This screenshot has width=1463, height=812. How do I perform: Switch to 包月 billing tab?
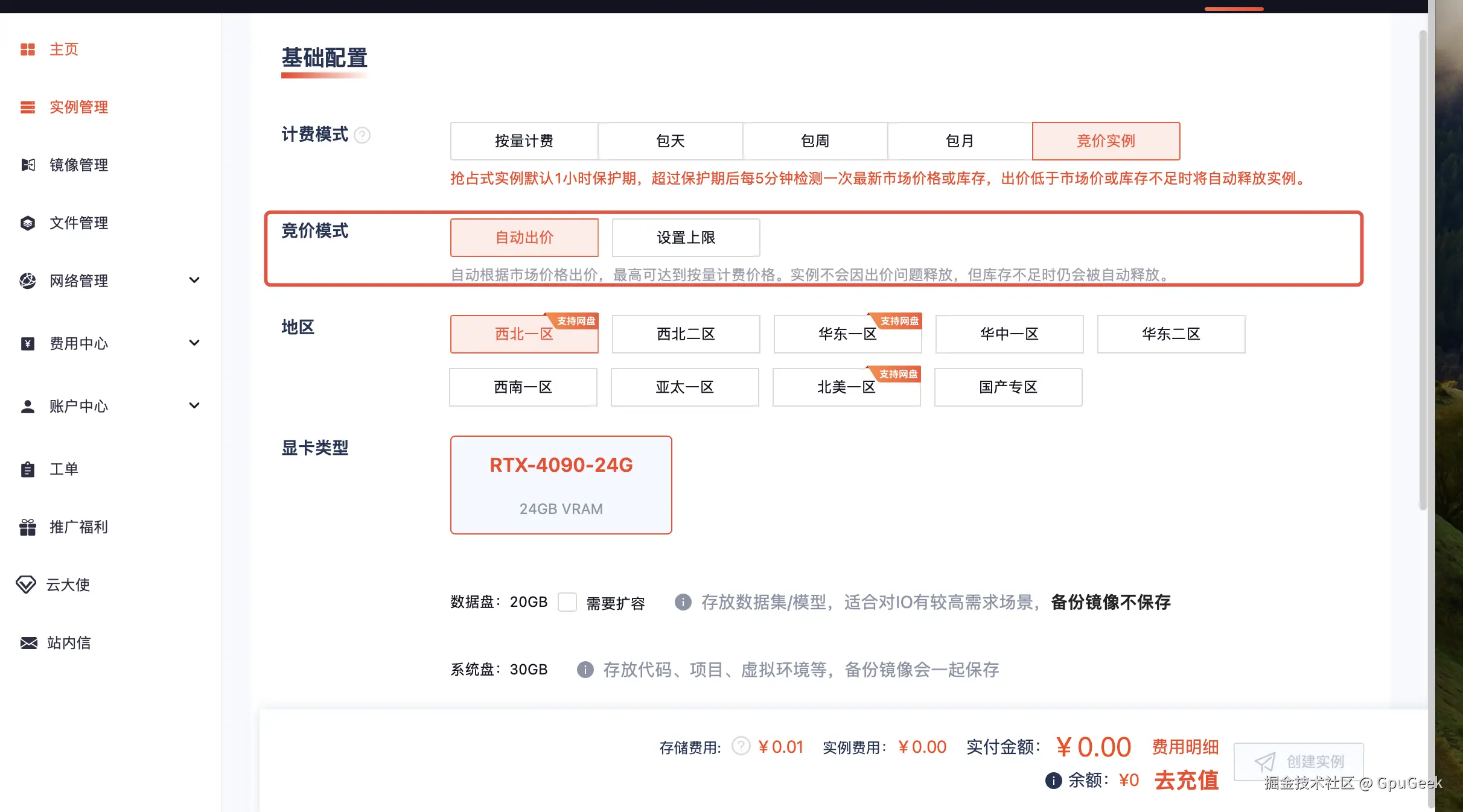[x=960, y=141]
